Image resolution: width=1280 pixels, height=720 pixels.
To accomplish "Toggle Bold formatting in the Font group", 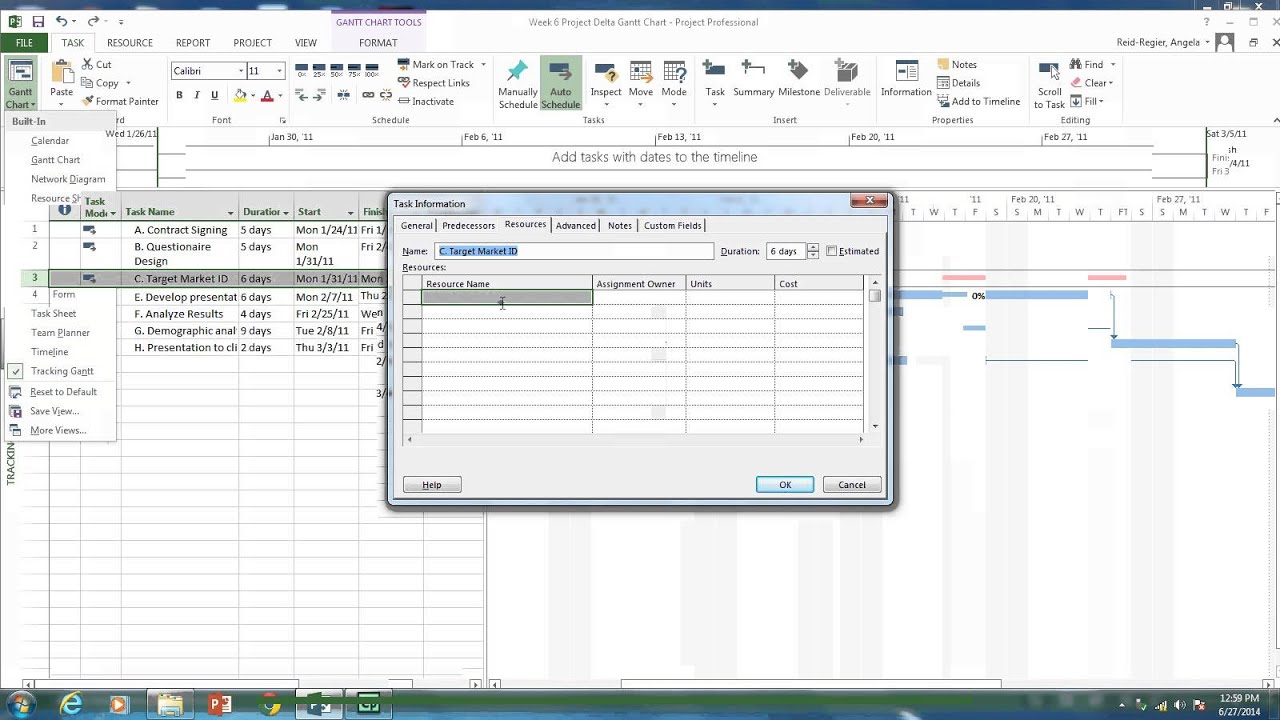I will click(x=179, y=96).
